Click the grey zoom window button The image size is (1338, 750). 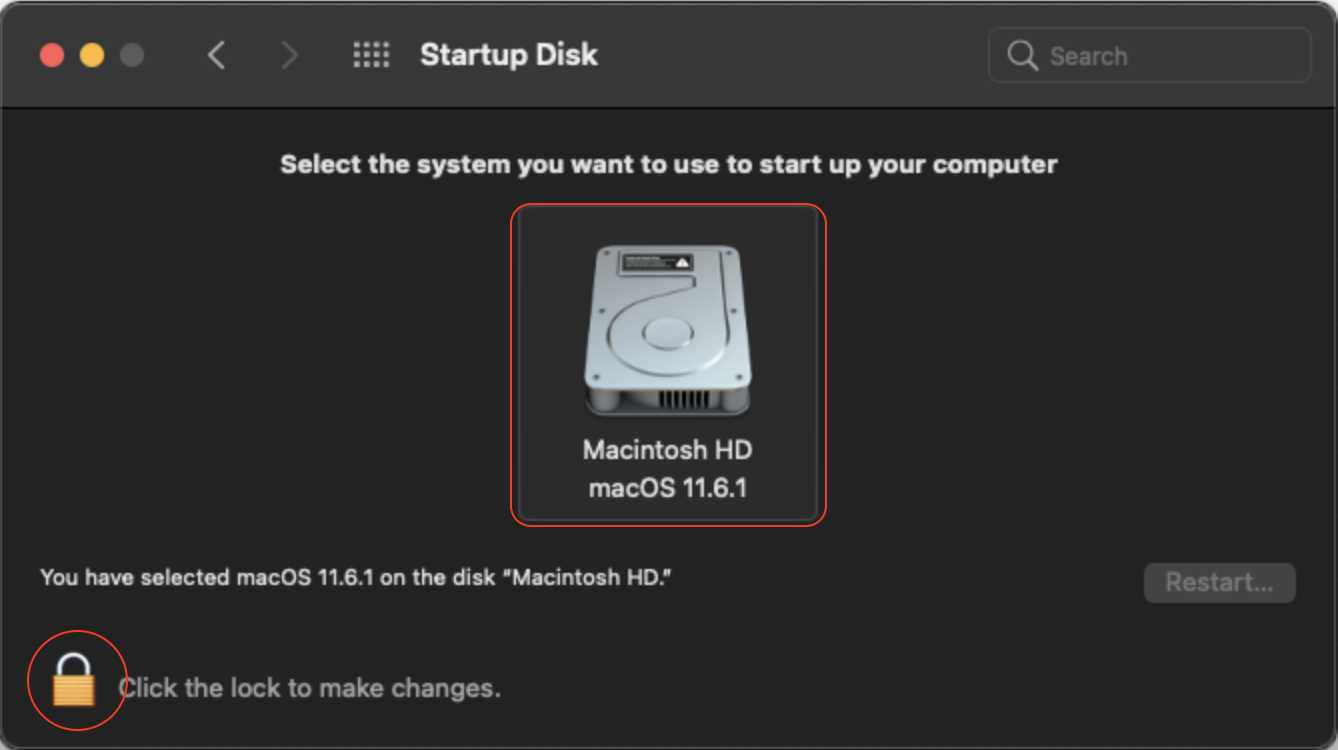[x=132, y=55]
